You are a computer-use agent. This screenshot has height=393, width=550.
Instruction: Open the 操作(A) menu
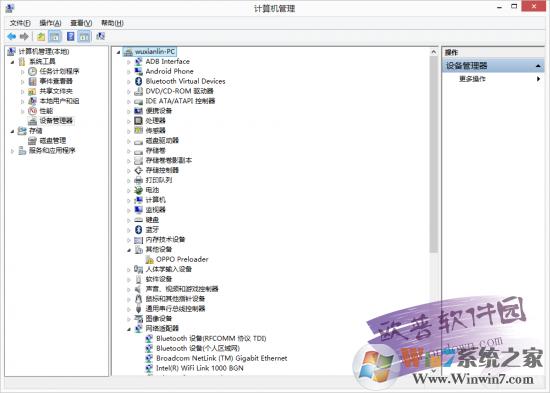[x=50, y=23]
